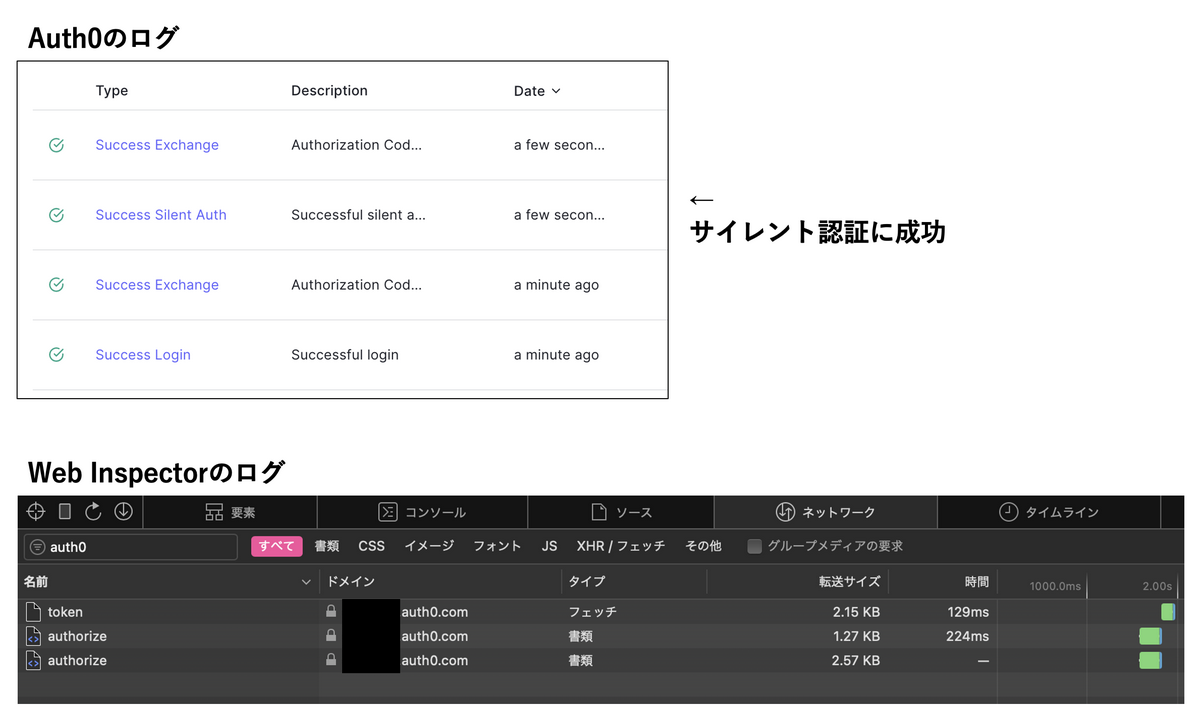1200x712 pixels.
Task: Filter requests by JS
Action: 549,546
